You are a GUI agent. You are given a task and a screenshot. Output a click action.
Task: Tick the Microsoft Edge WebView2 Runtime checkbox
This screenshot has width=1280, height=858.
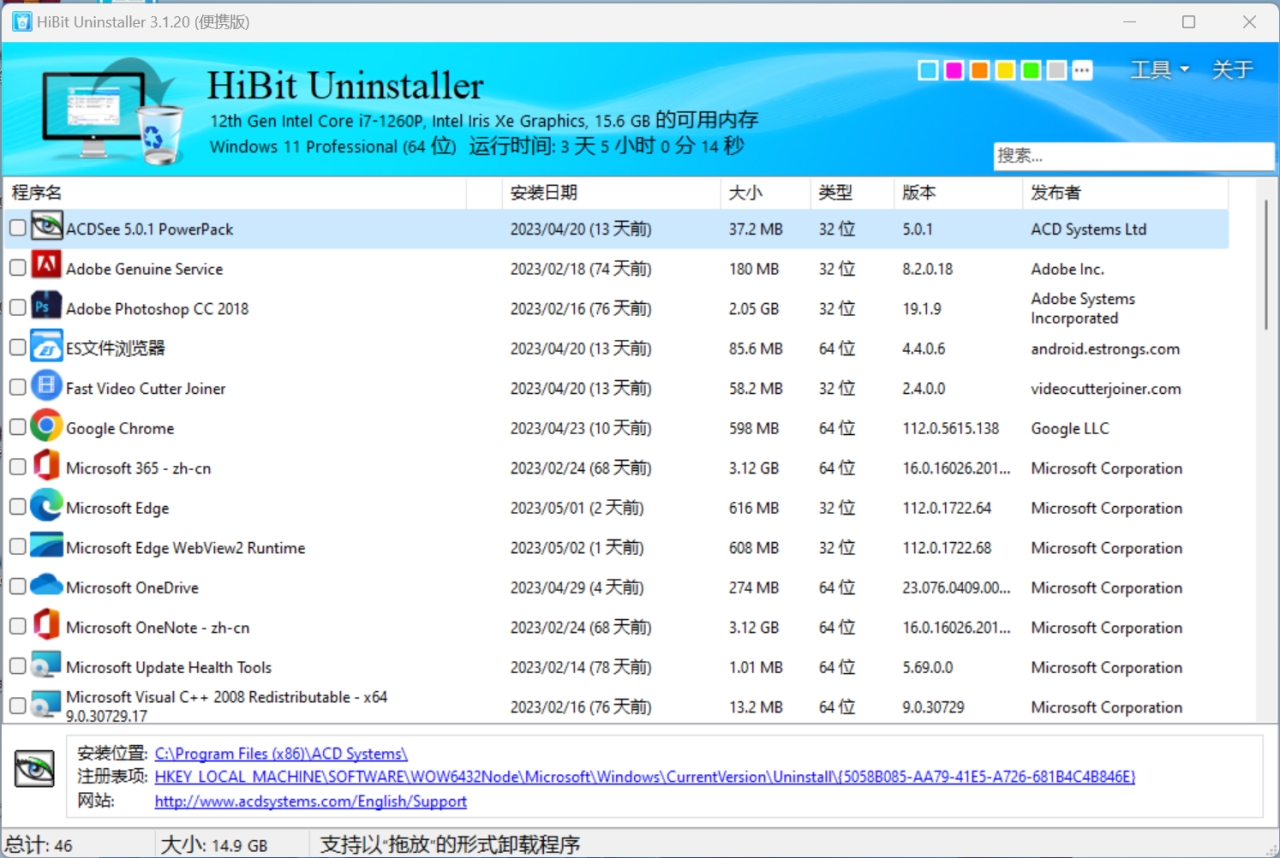(x=17, y=547)
